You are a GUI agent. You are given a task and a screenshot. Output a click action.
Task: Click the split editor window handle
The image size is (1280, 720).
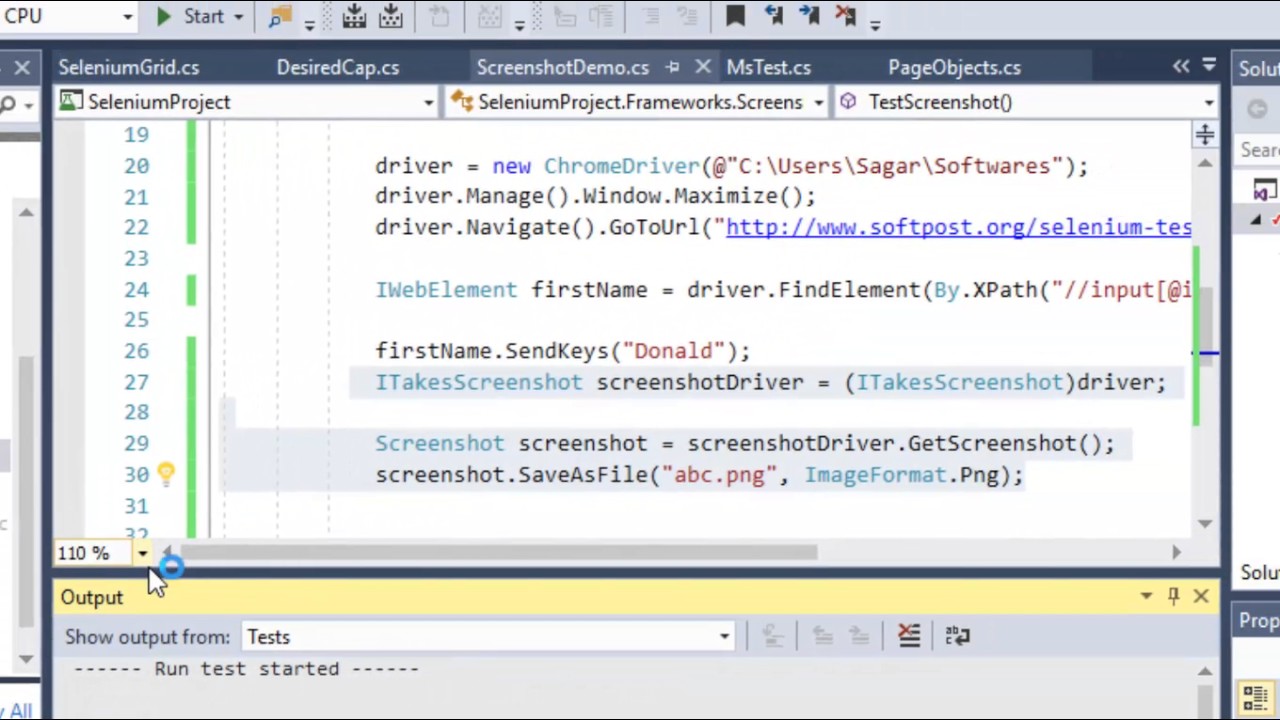point(1204,134)
